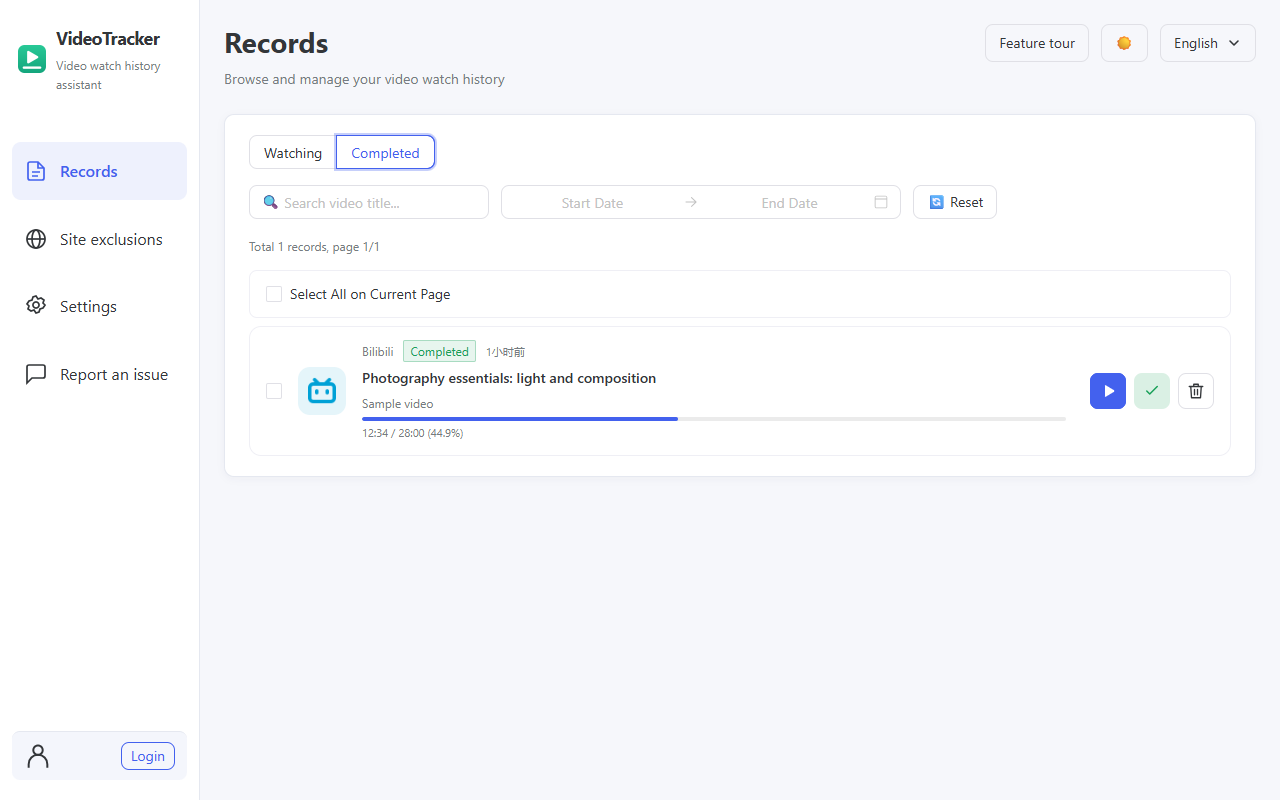Click the Bilibili source label text
This screenshot has width=1280, height=800.
(378, 352)
